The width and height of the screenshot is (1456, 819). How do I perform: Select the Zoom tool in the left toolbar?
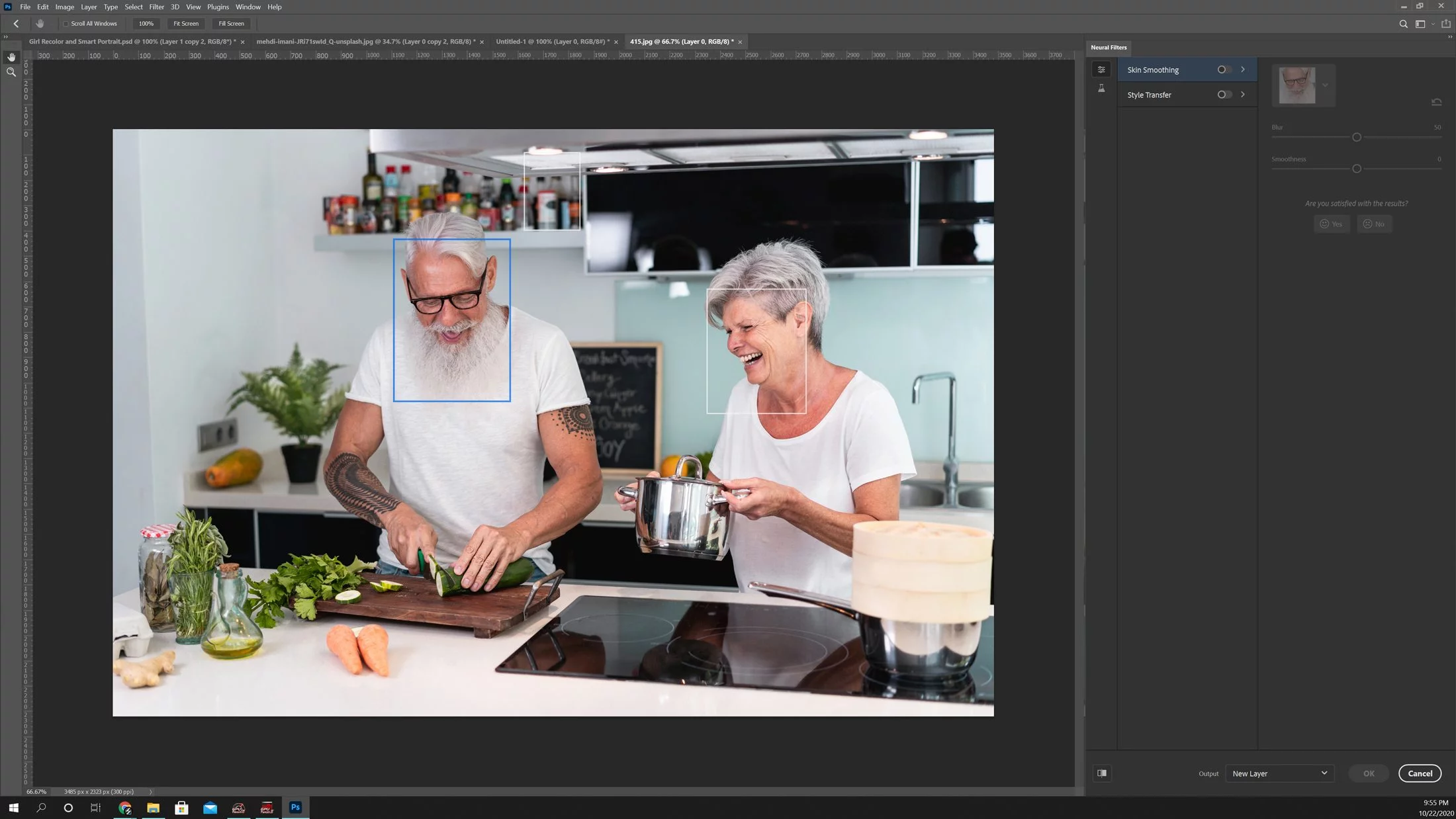(x=11, y=72)
